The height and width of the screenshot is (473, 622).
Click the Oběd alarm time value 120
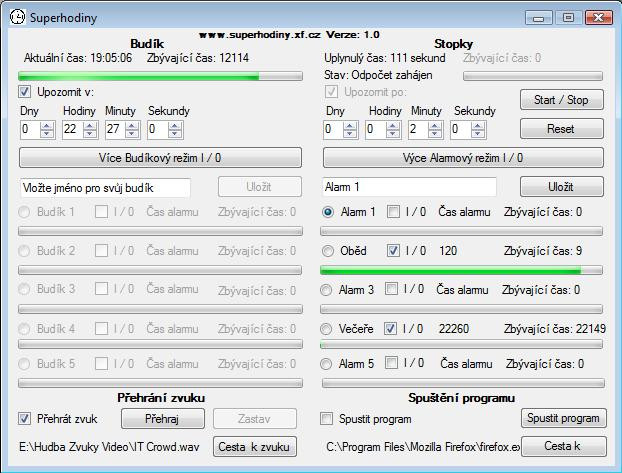pos(448,251)
